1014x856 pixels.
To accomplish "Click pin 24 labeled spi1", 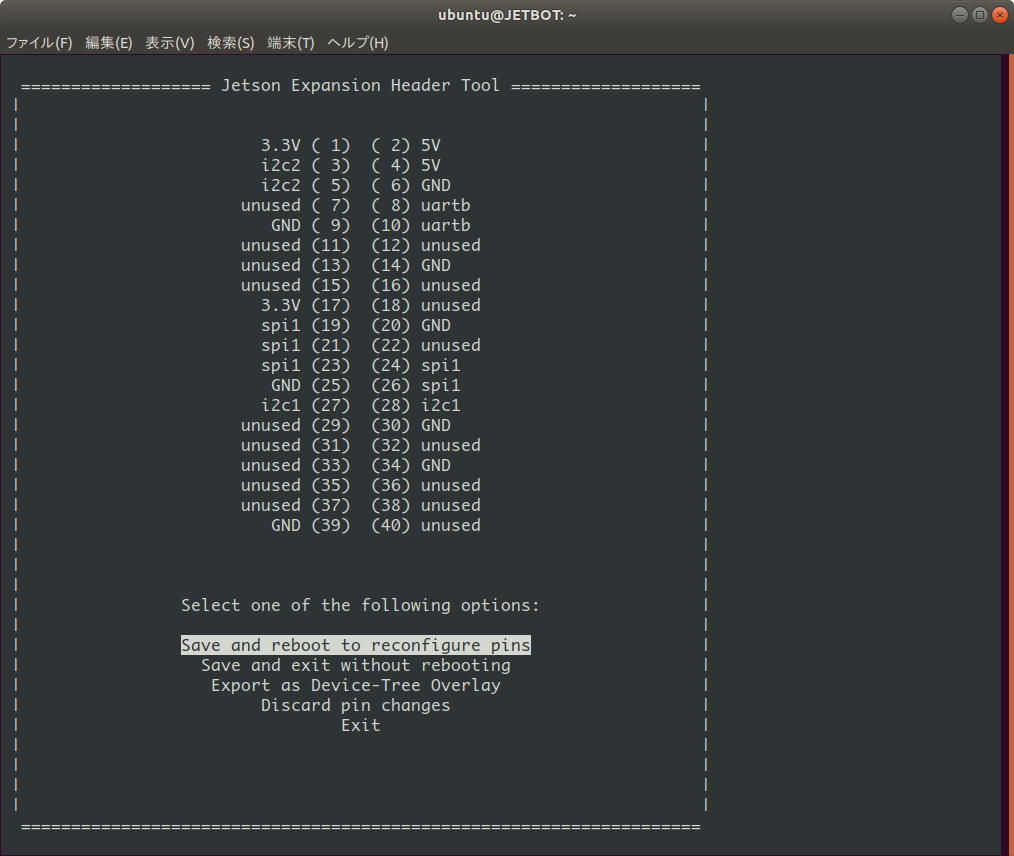I will click(416, 366).
